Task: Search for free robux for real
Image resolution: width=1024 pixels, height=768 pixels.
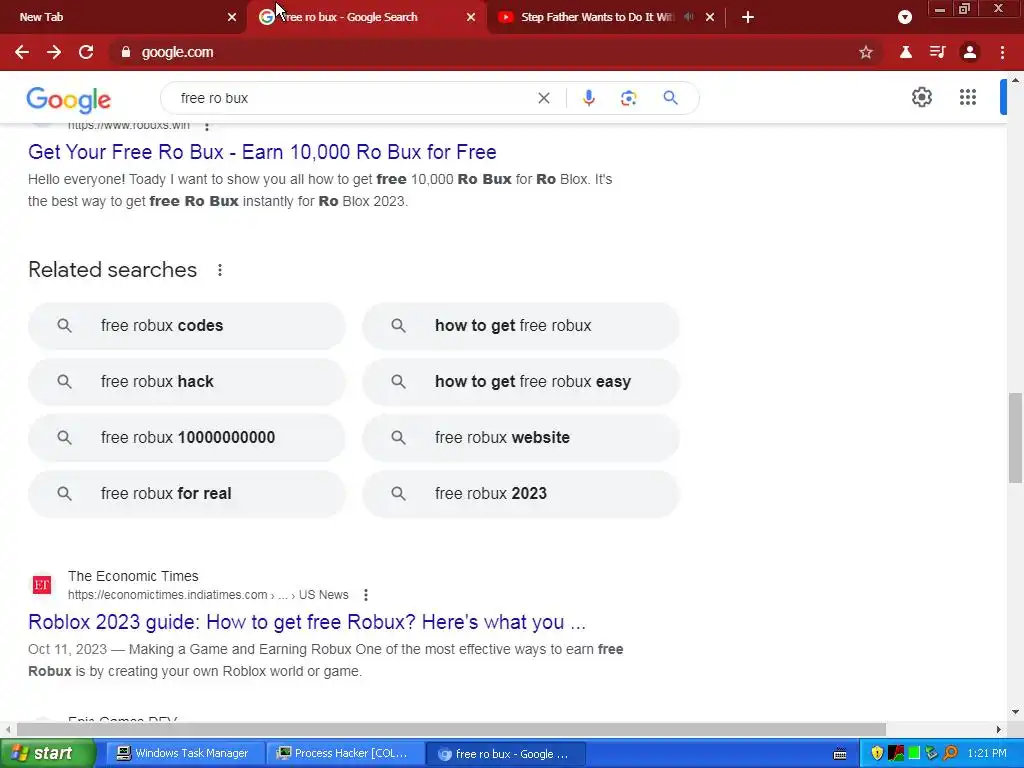Action: coord(187,494)
